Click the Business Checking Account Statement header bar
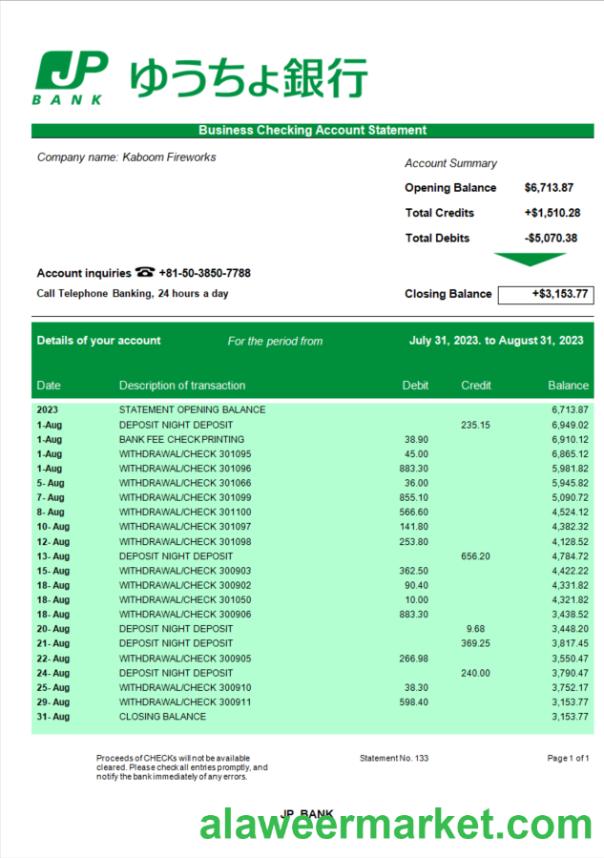 (312, 130)
